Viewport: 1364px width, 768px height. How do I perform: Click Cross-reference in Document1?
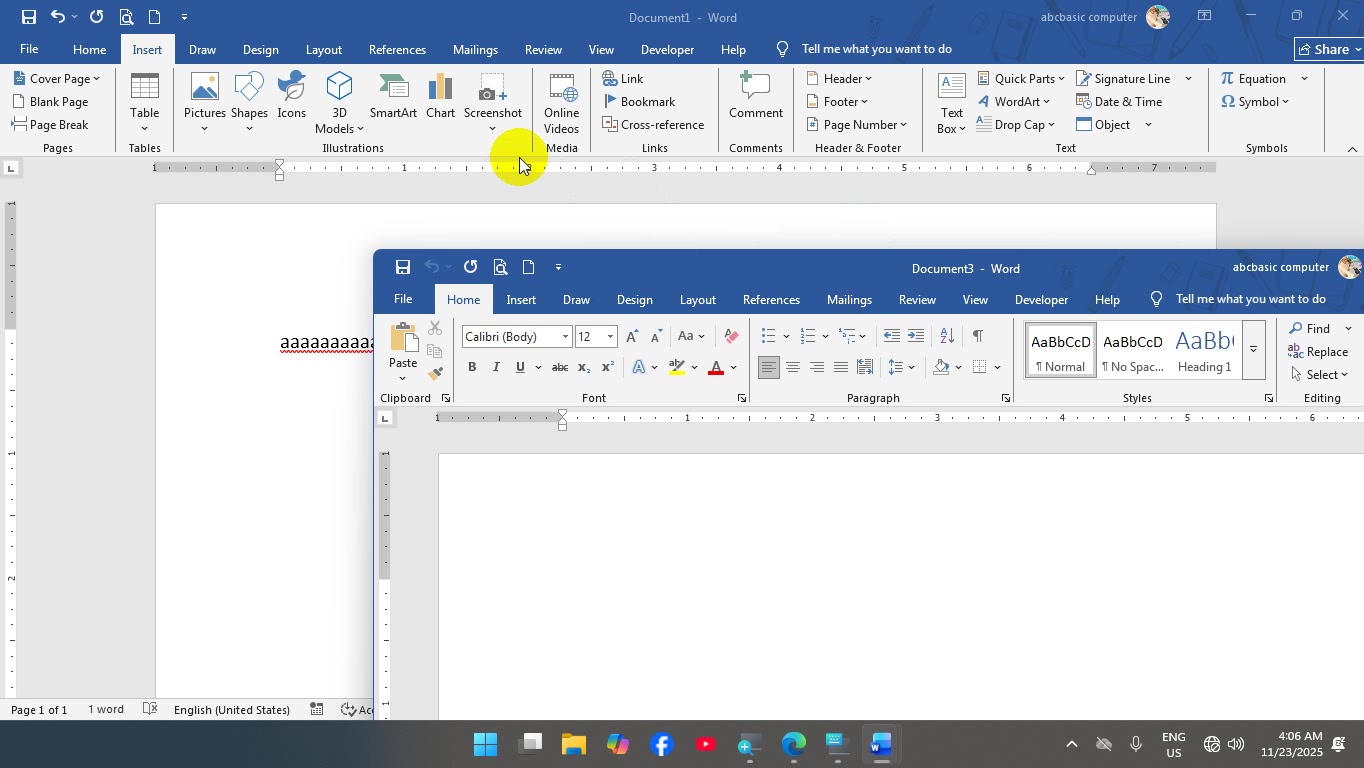click(653, 125)
